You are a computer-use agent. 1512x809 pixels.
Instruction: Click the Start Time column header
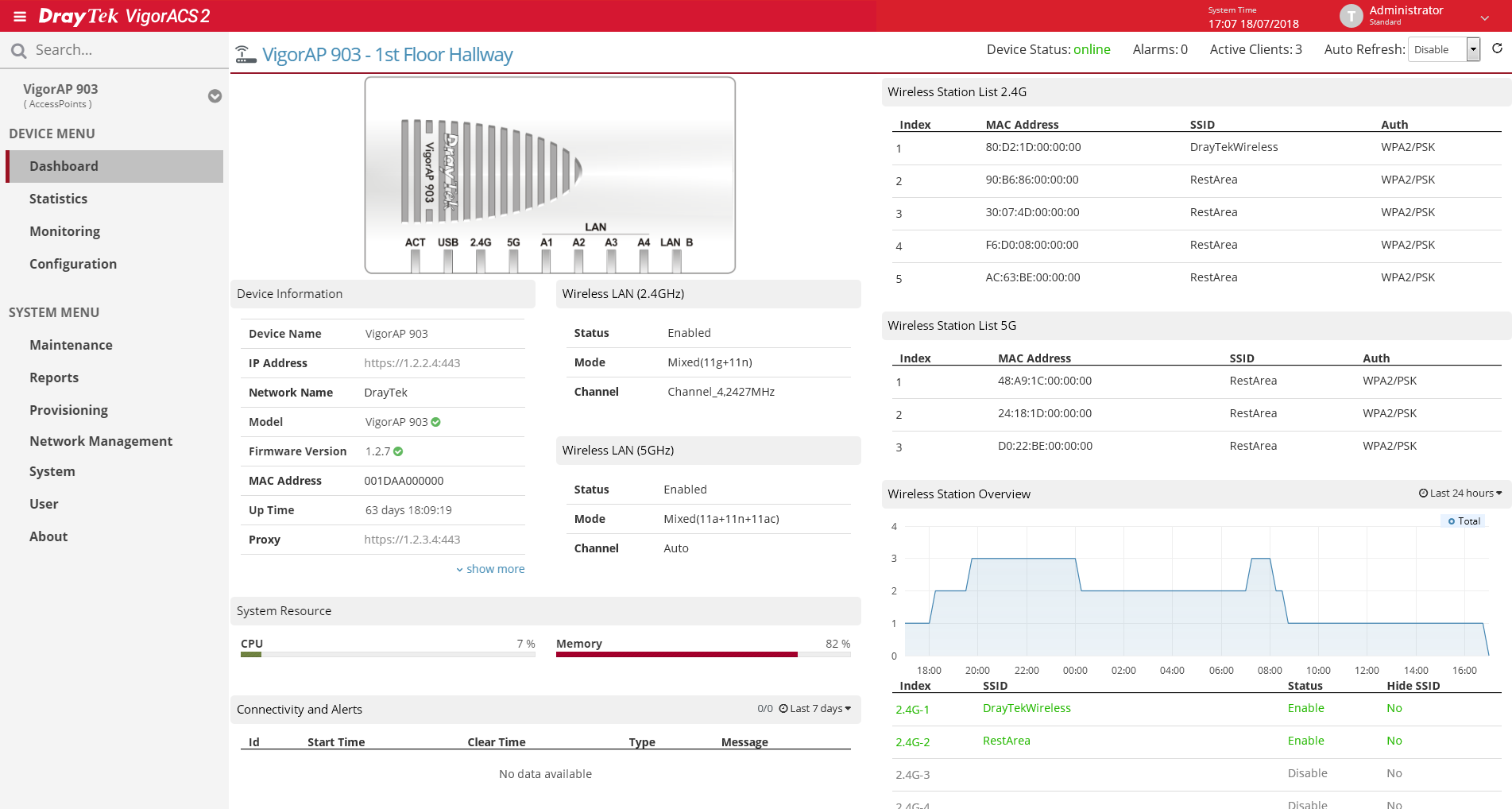(x=336, y=742)
